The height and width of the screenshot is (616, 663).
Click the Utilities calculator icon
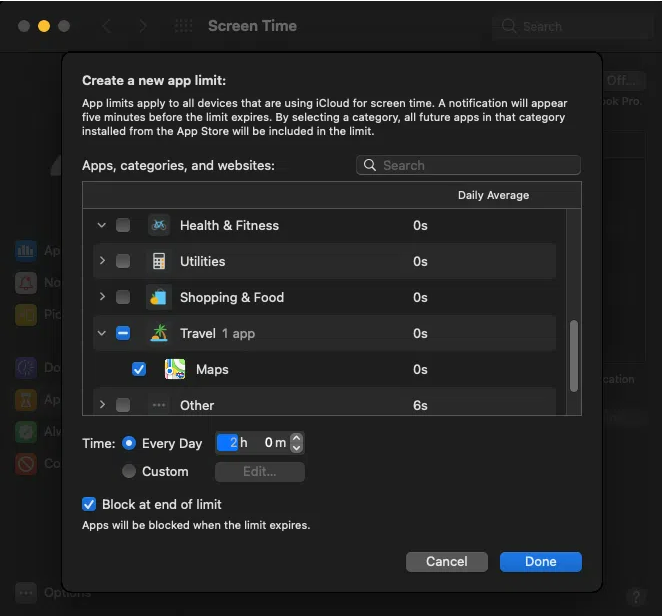pos(158,261)
